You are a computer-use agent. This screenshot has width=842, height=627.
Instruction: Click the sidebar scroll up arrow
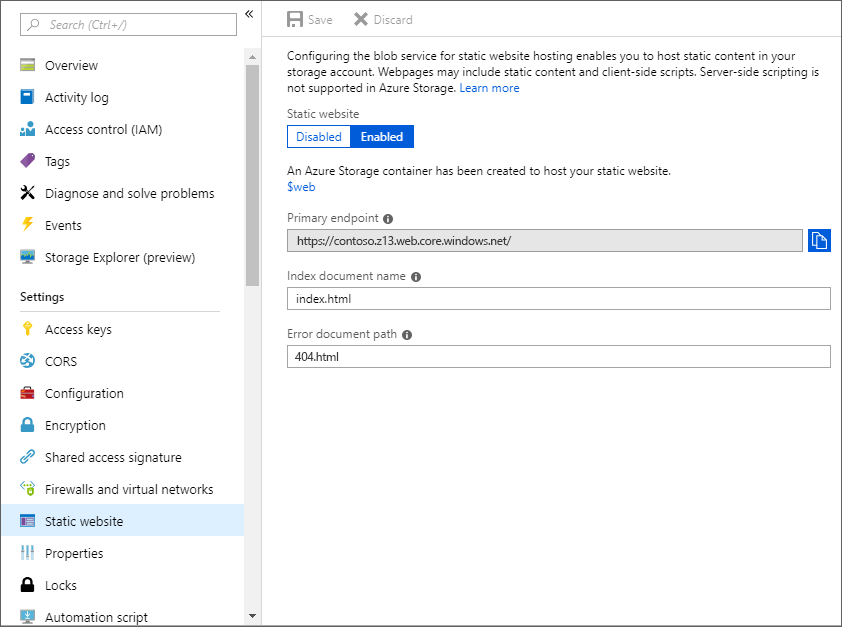(x=252, y=57)
